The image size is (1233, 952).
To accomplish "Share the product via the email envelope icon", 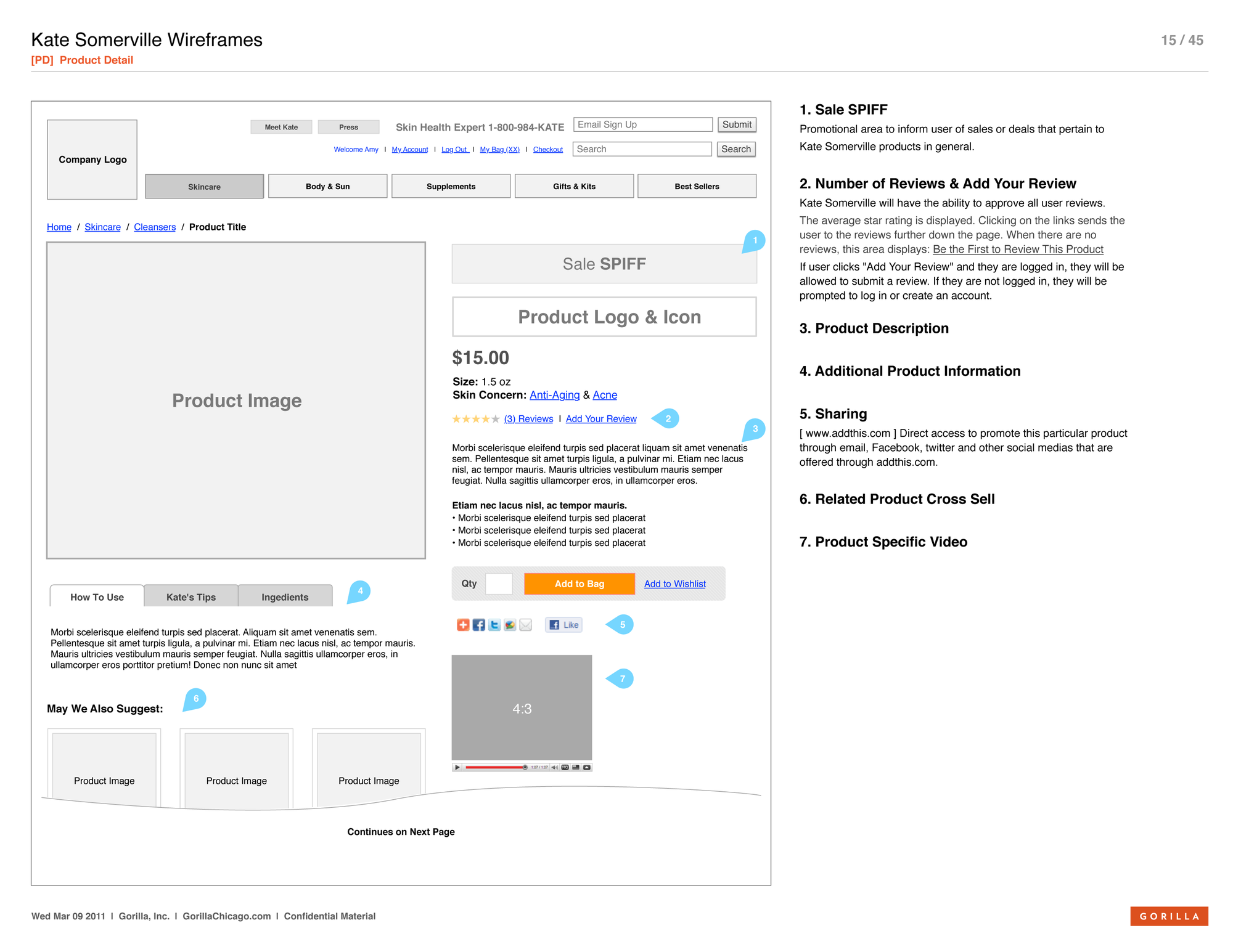I will [x=525, y=625].
